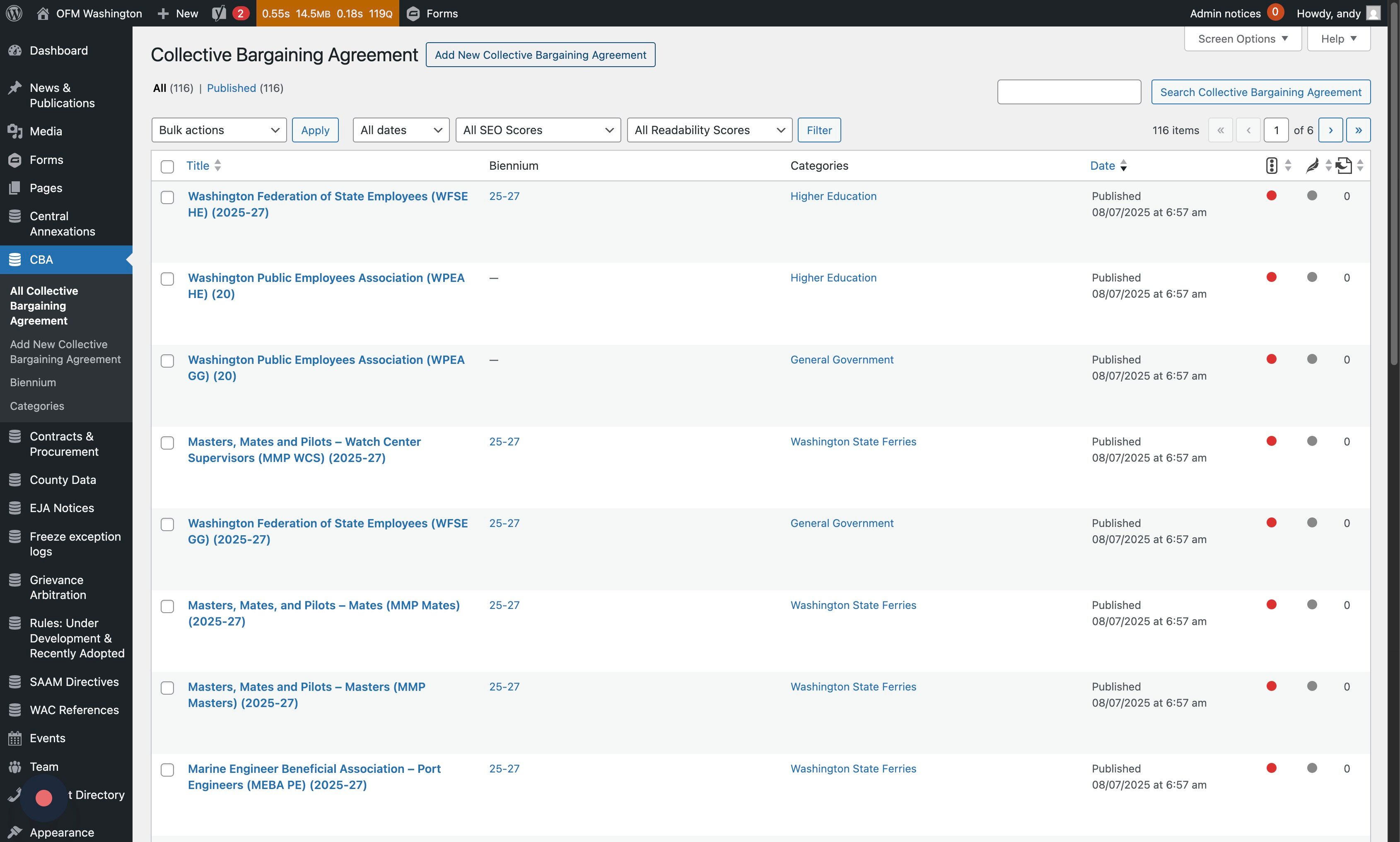Expand Screen Options panel
This screenshot has height=842, width=1400.
click(1242, 38)
